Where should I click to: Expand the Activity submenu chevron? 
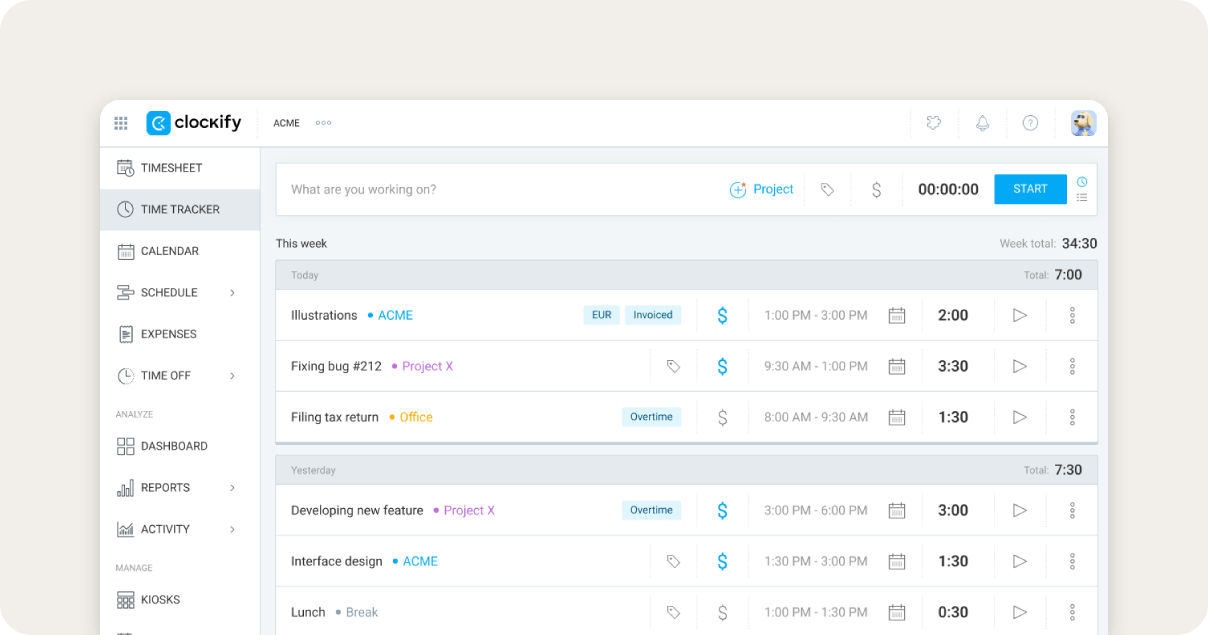[232, 529]
